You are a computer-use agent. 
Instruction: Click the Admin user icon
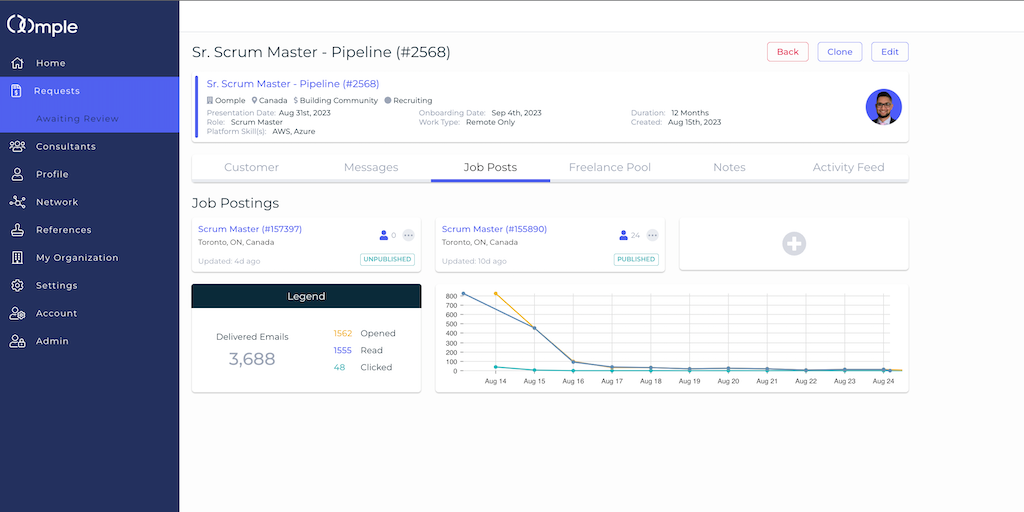tap(17, 341)
